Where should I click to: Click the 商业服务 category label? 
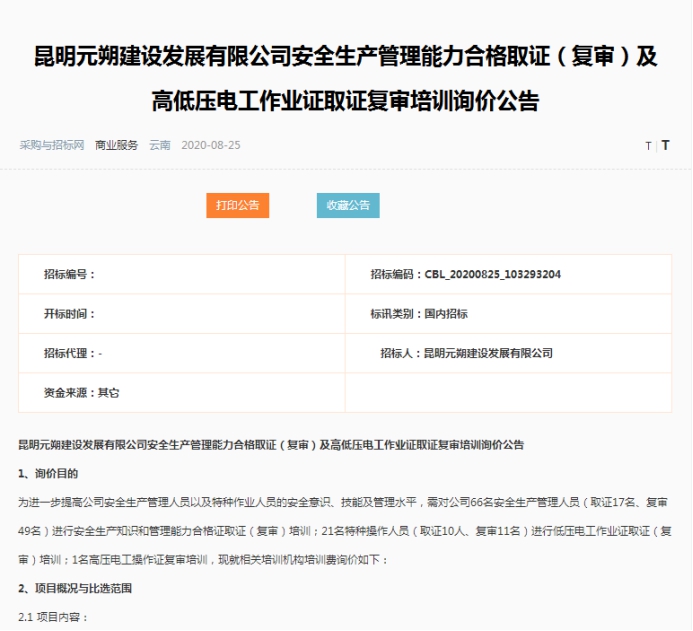(116, 145)
